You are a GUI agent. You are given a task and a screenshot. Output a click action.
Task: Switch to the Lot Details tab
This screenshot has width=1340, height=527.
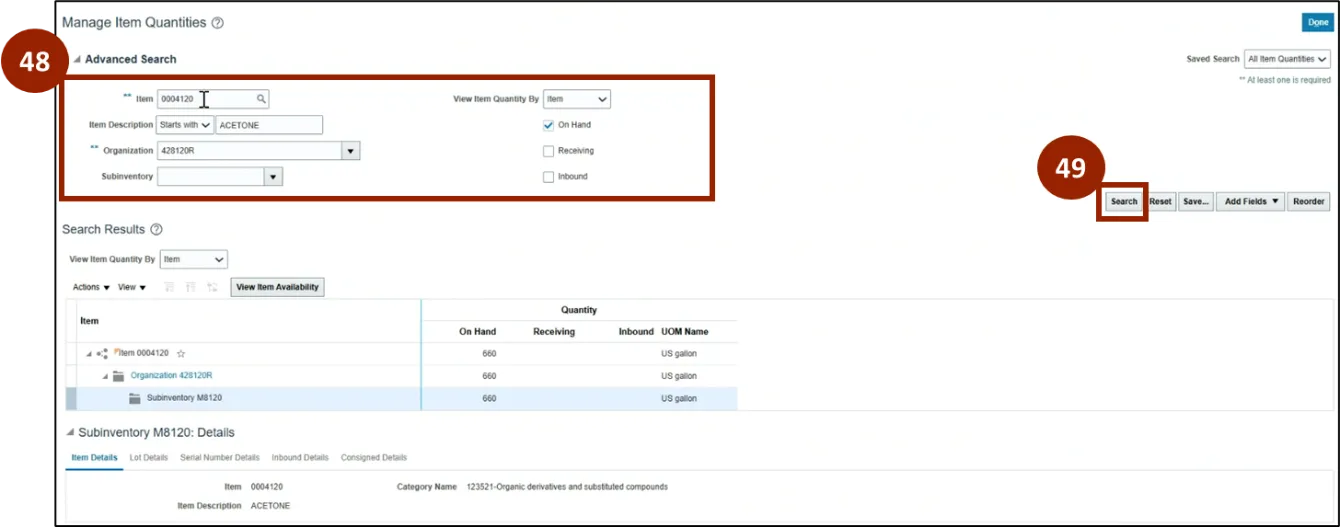149,458
